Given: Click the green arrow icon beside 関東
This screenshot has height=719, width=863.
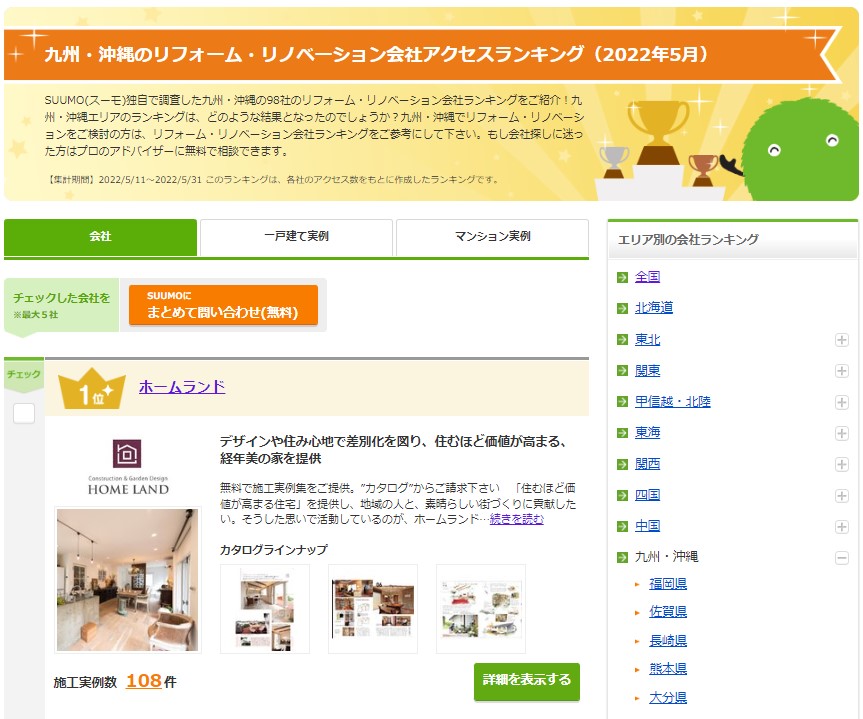Looking at the screenshot, I should click(x=622, y=371).
